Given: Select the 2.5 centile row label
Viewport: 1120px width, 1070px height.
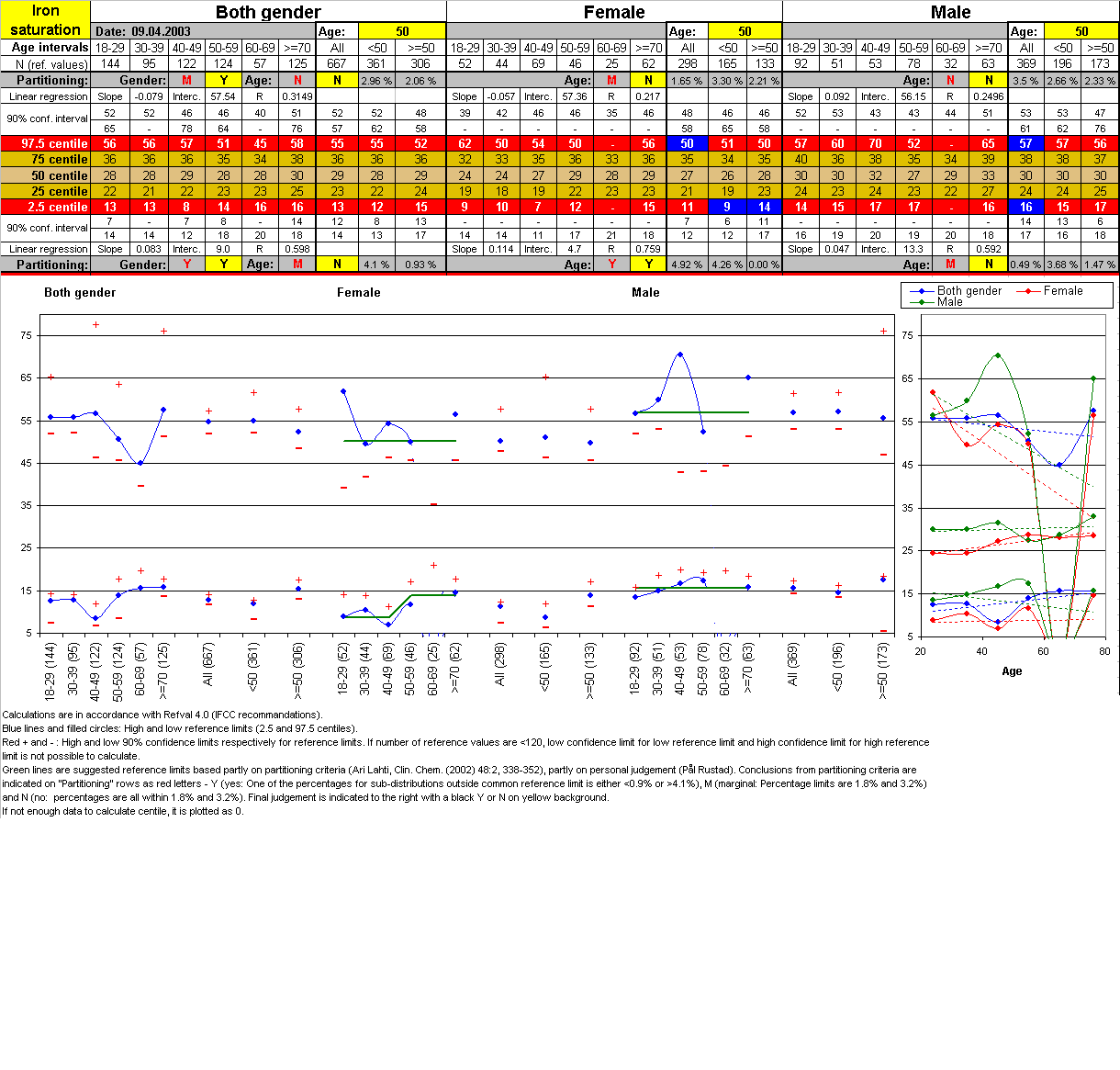Looking at the screenshot, I should point(46,207).
